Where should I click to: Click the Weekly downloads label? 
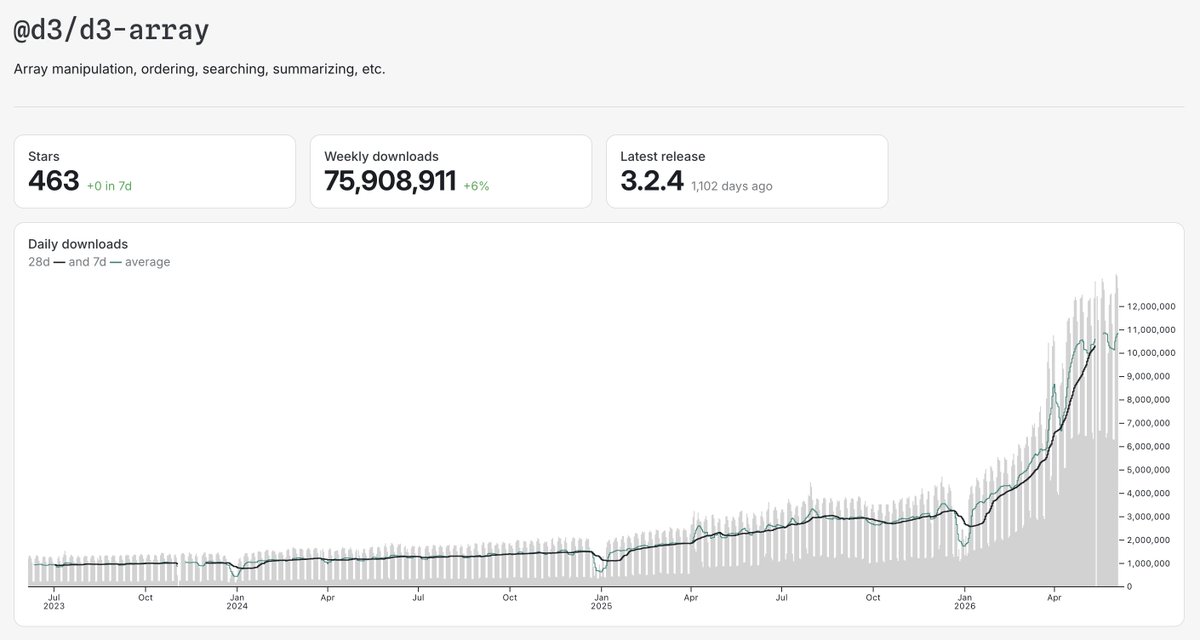pyautogui.click(x=381, y=157)
